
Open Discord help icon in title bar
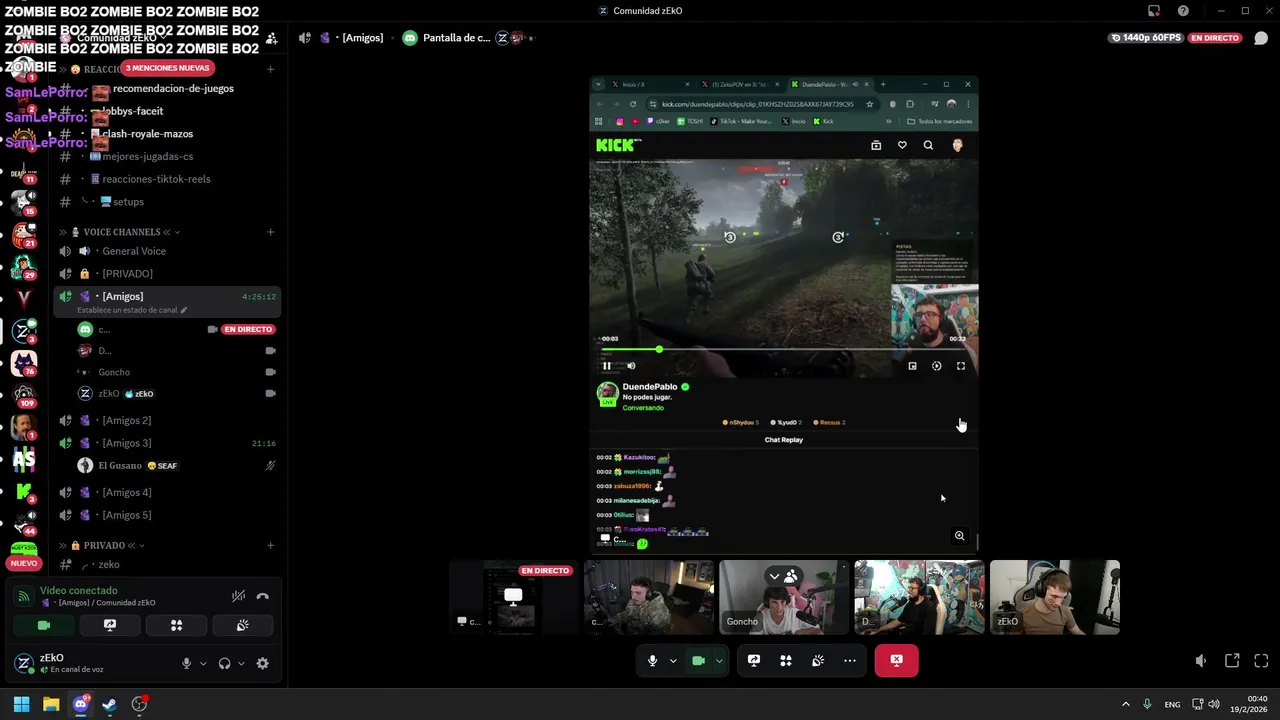click(x=1183, y=11)
